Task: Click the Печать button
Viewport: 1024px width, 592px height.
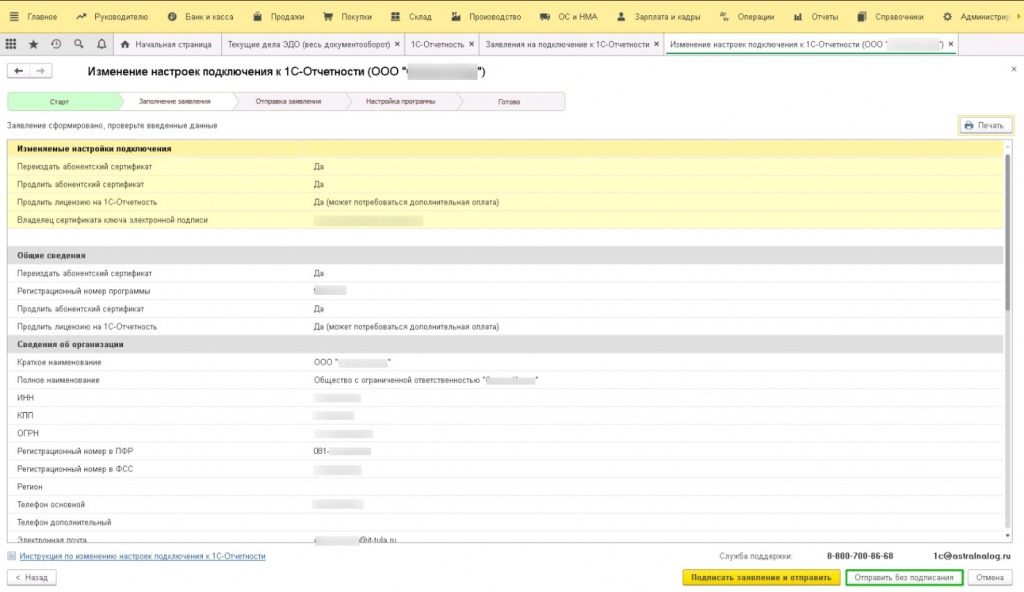Action: [x=985, y=125]
